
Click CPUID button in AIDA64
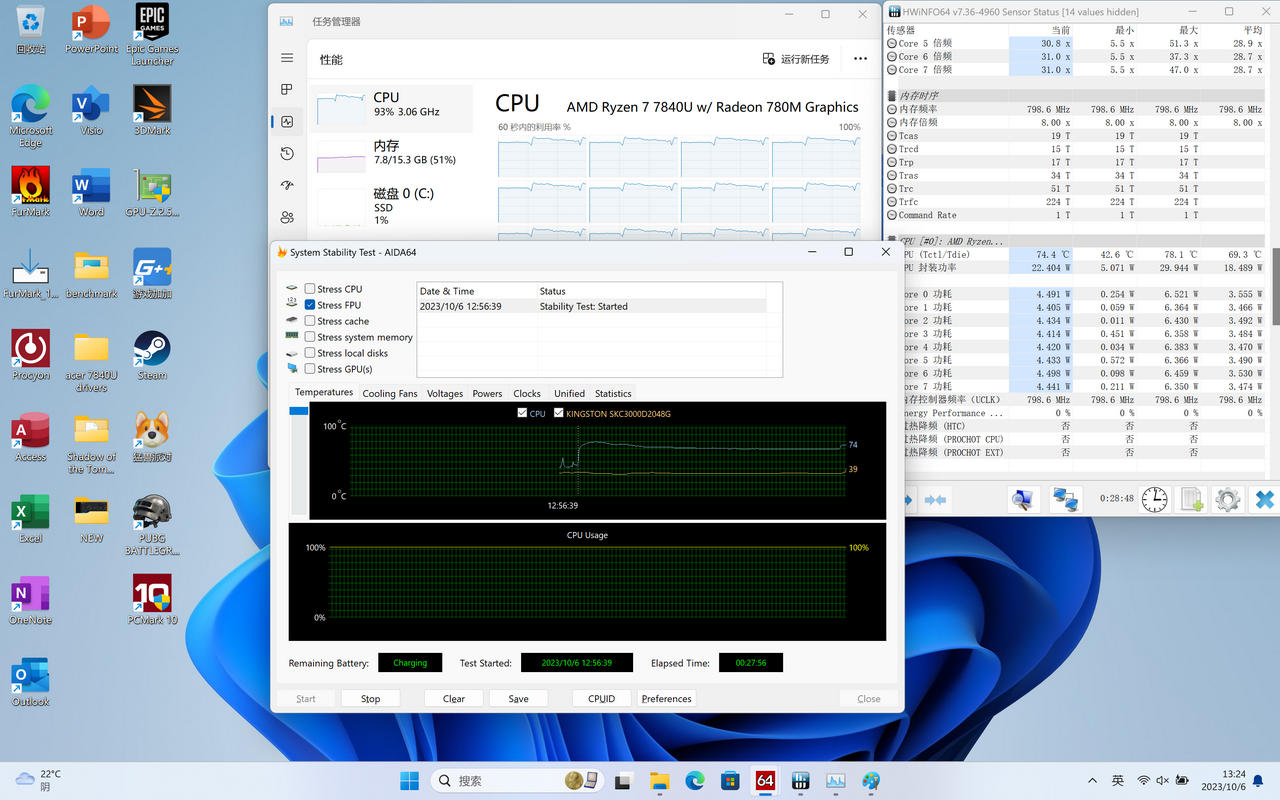click(x=601, y=698)
